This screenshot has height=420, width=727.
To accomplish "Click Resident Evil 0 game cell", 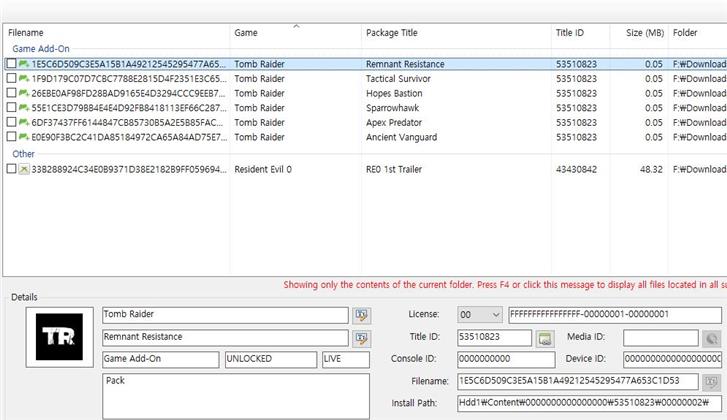I will pyautogui.click(x=263, y=169).
